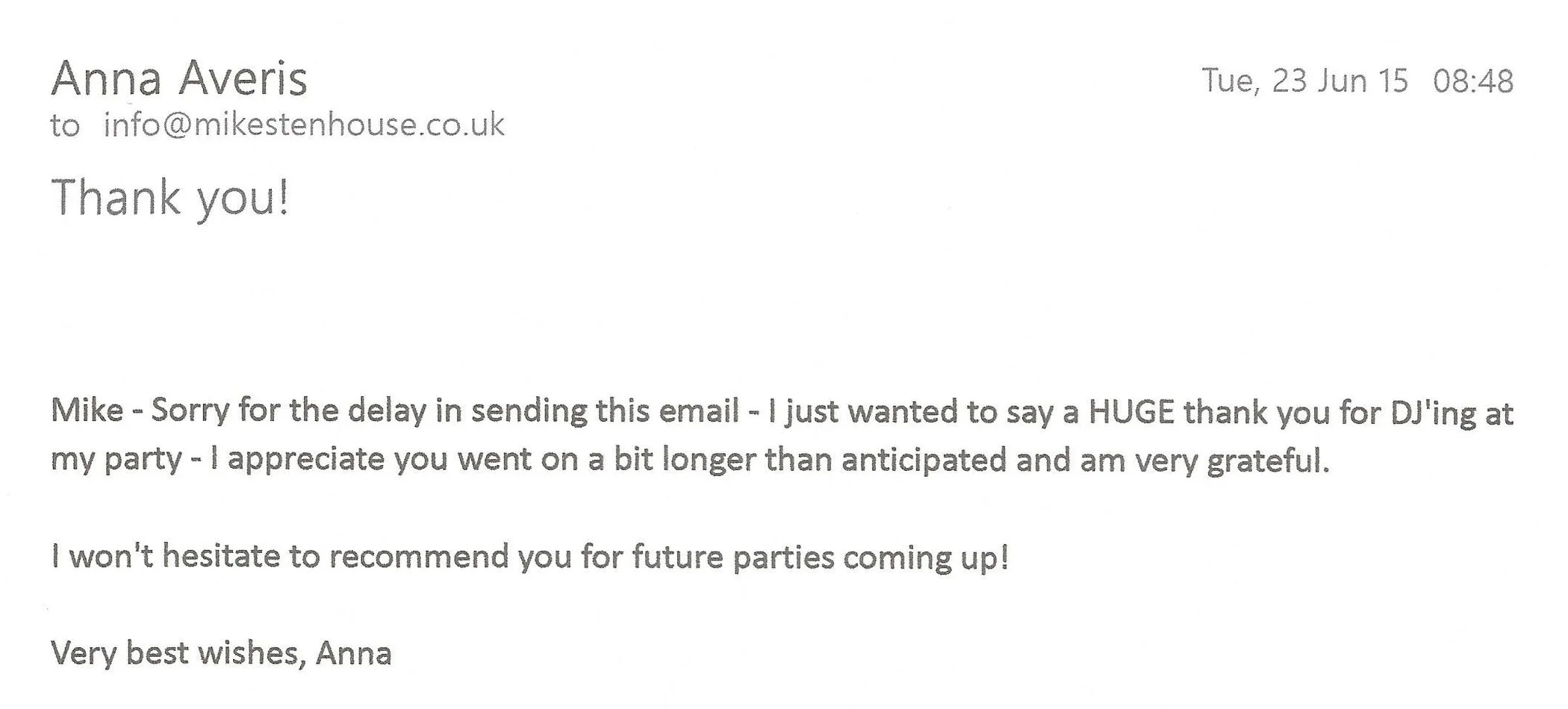The height and width of the screenshot is (709, 1568).
Task: Click the word 'appreciate' in body
Action: [x=306, y=461]
